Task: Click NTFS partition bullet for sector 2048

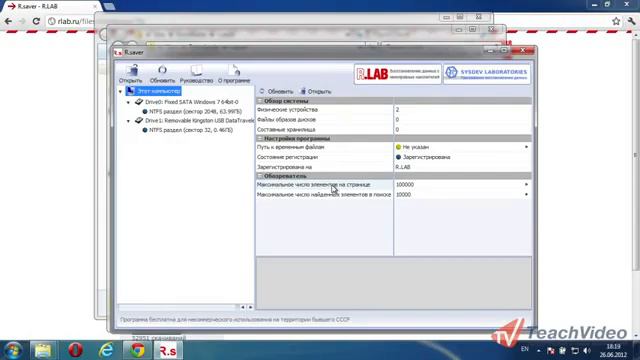Action: 145,111
